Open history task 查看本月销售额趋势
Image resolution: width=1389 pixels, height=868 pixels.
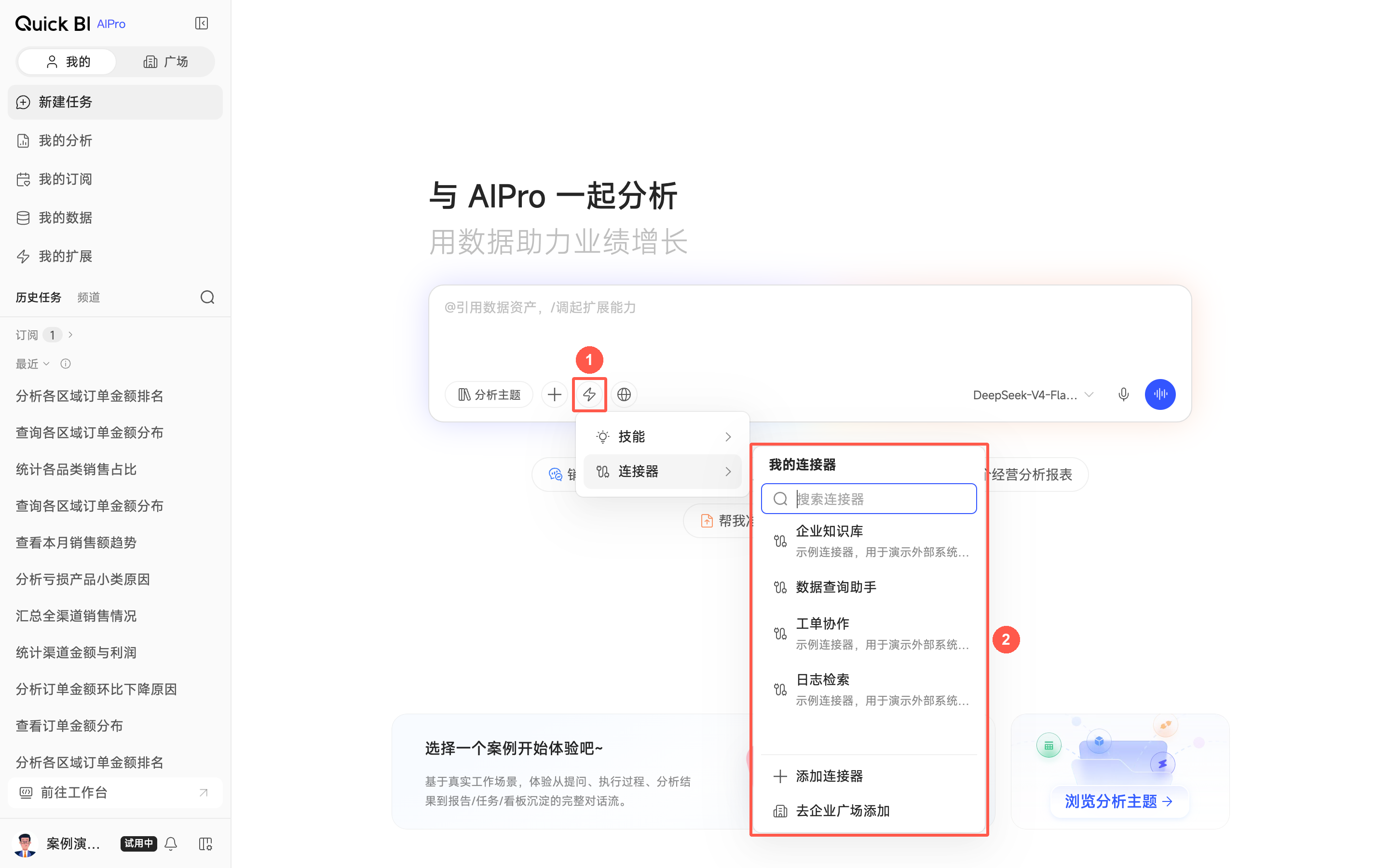coord(76,542)
